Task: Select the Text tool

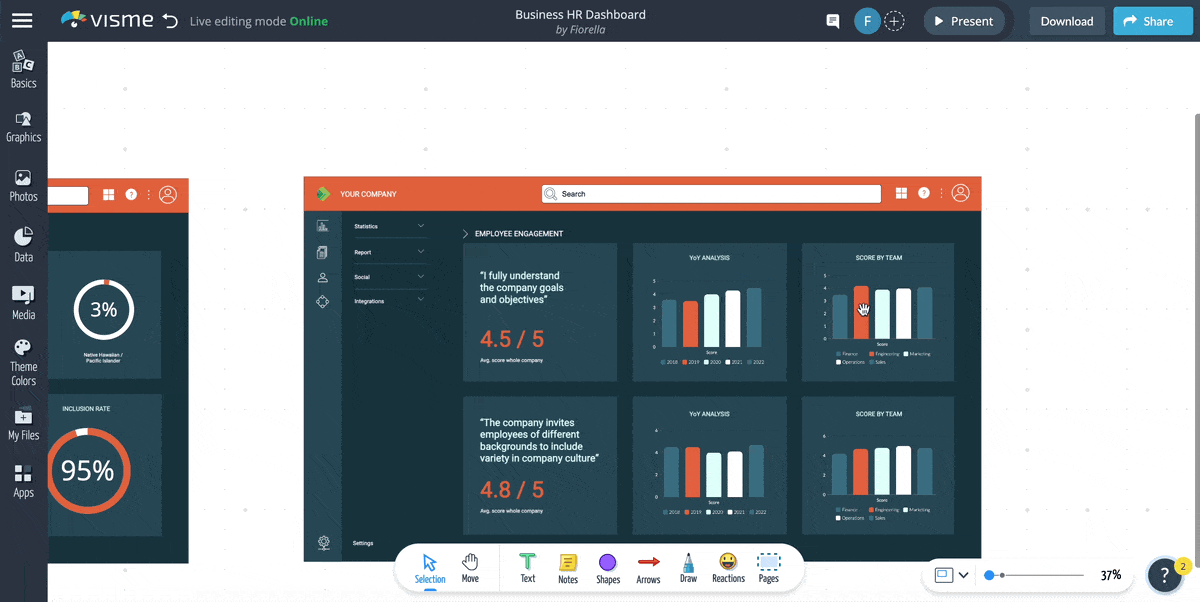Action: point(527,568)
